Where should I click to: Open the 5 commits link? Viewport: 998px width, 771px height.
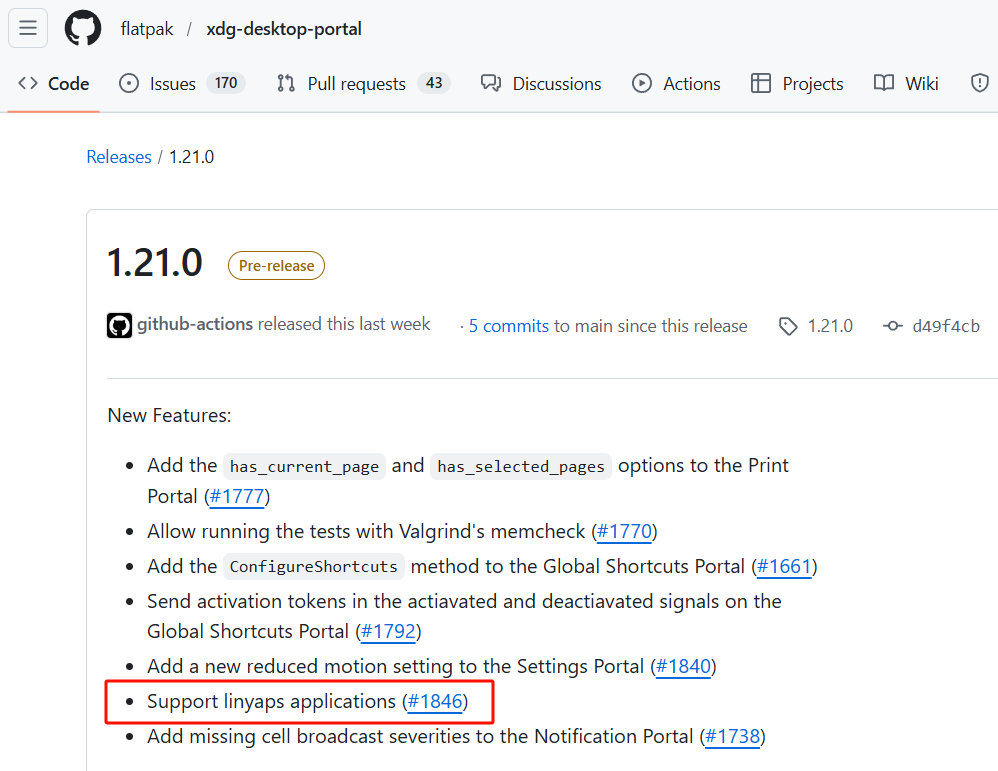pyautogui.click(x=509, y=326)
